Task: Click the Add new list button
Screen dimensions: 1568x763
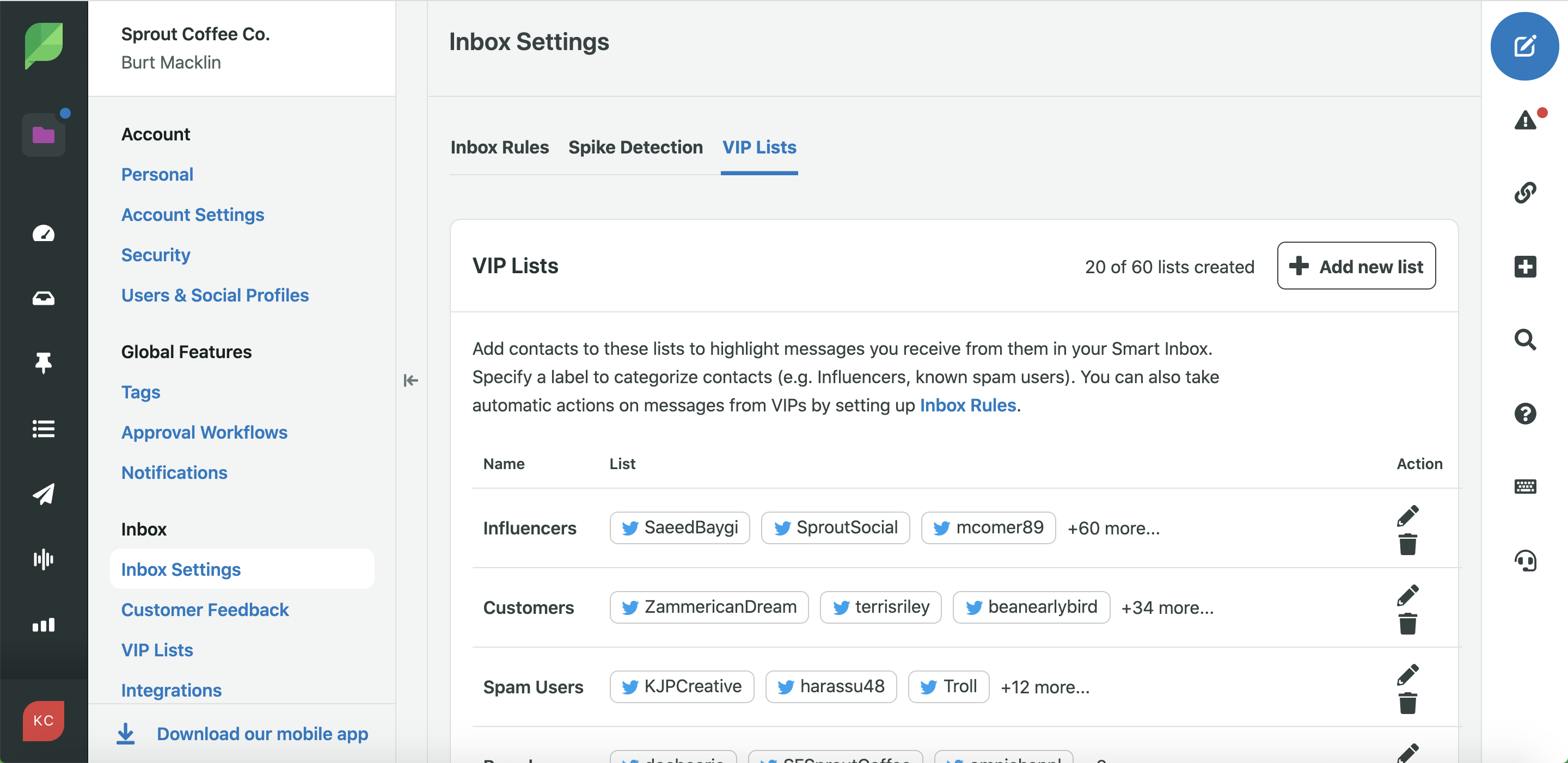Action: pos(1356,267)
